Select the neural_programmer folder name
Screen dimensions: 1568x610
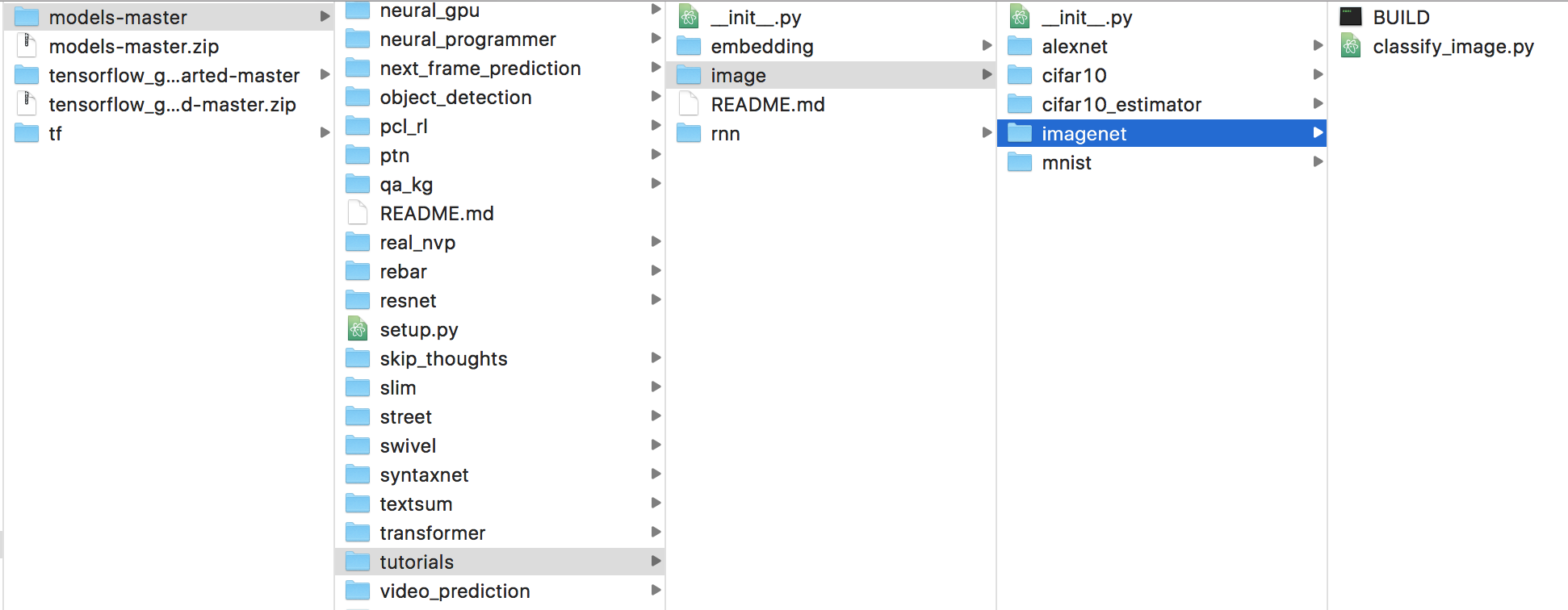click(467, 40)
